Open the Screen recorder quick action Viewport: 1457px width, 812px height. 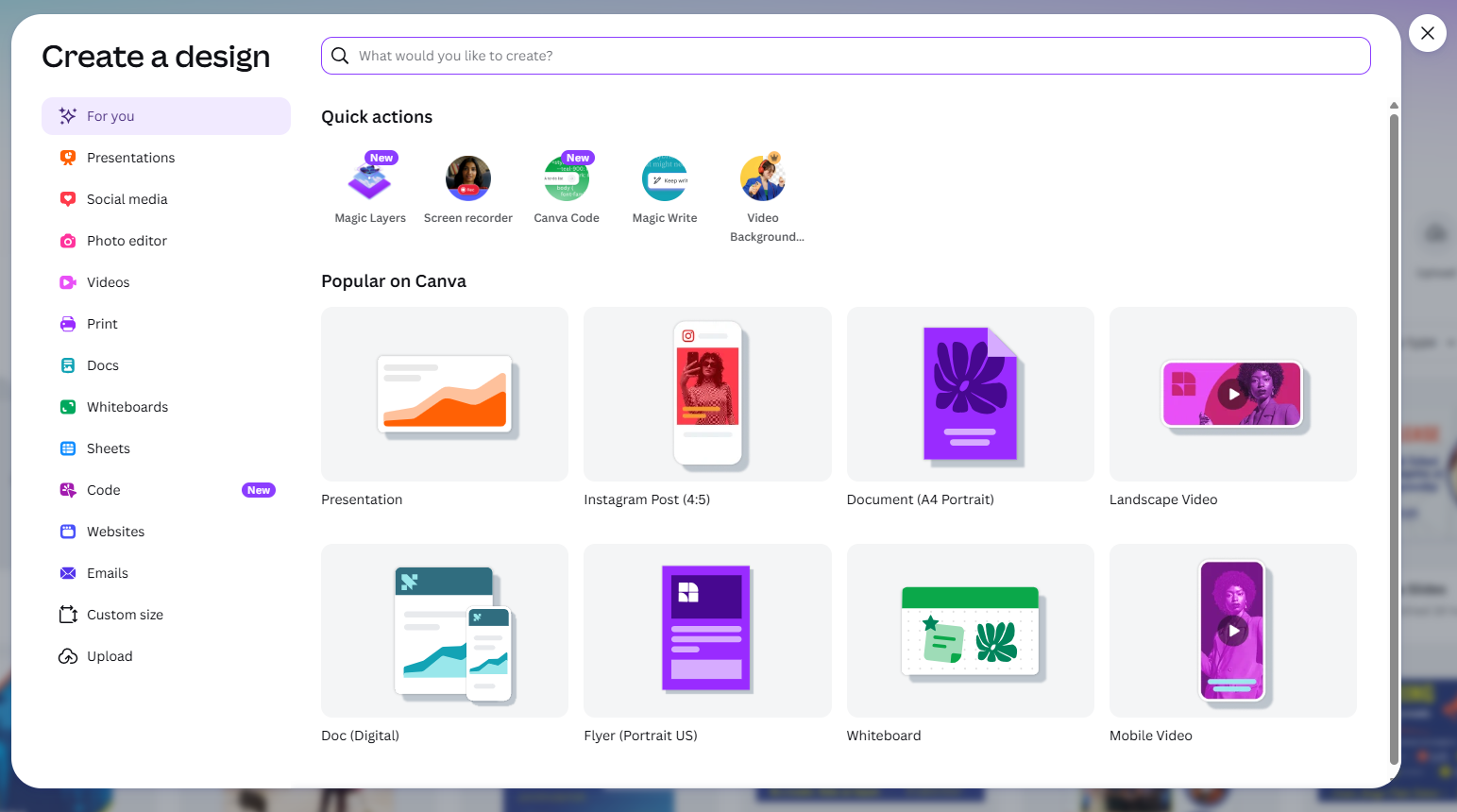pos(468,178)
